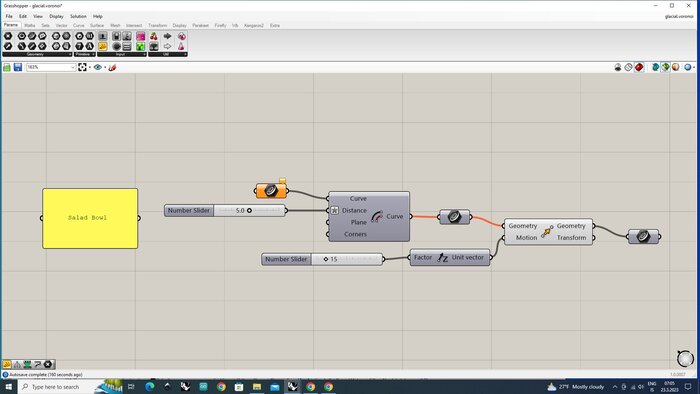Open the Solution menu
Screen dimensions: 700x394
(x=78, y=17)
